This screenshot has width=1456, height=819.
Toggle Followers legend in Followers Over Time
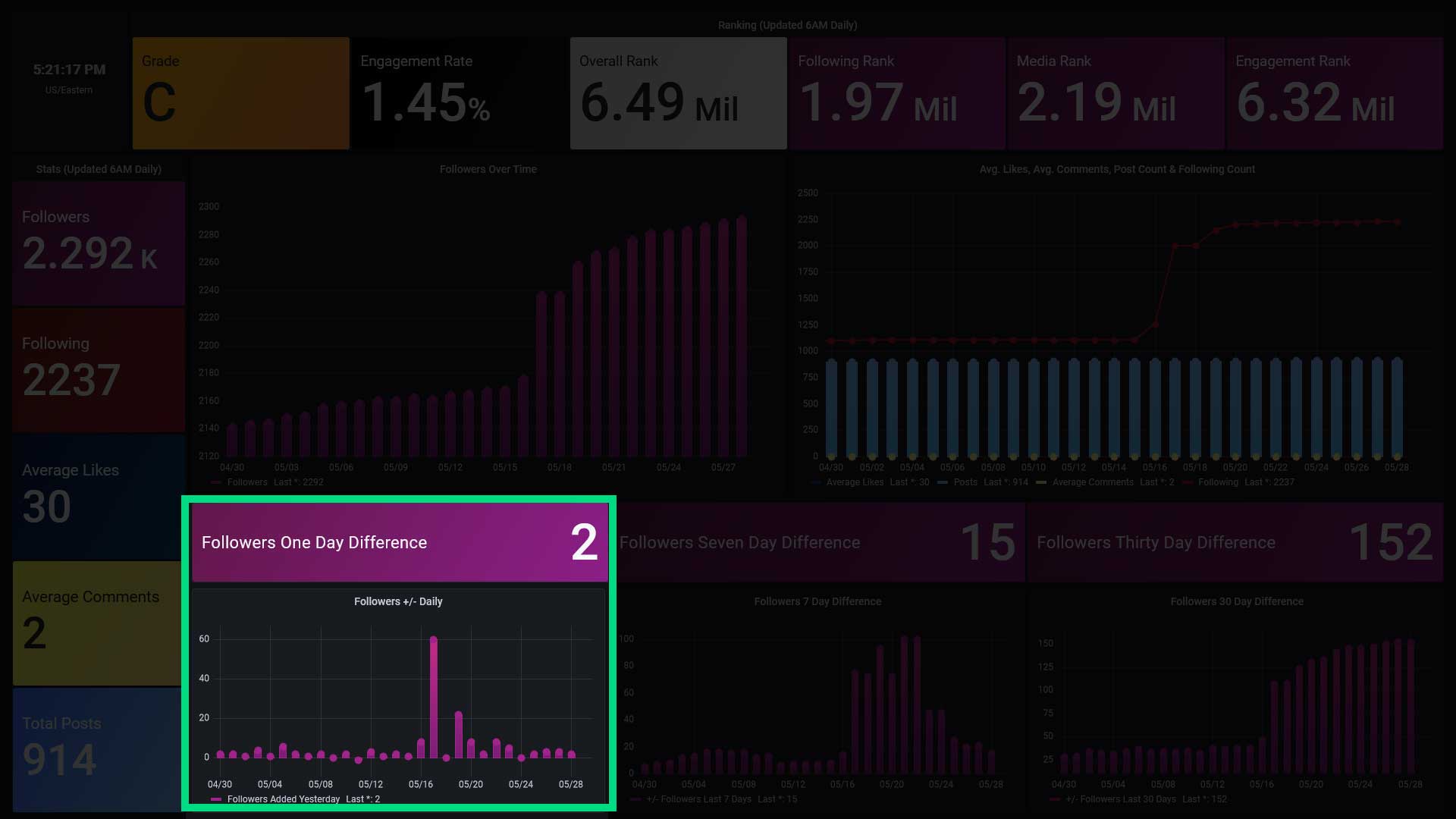pos(247,482)
